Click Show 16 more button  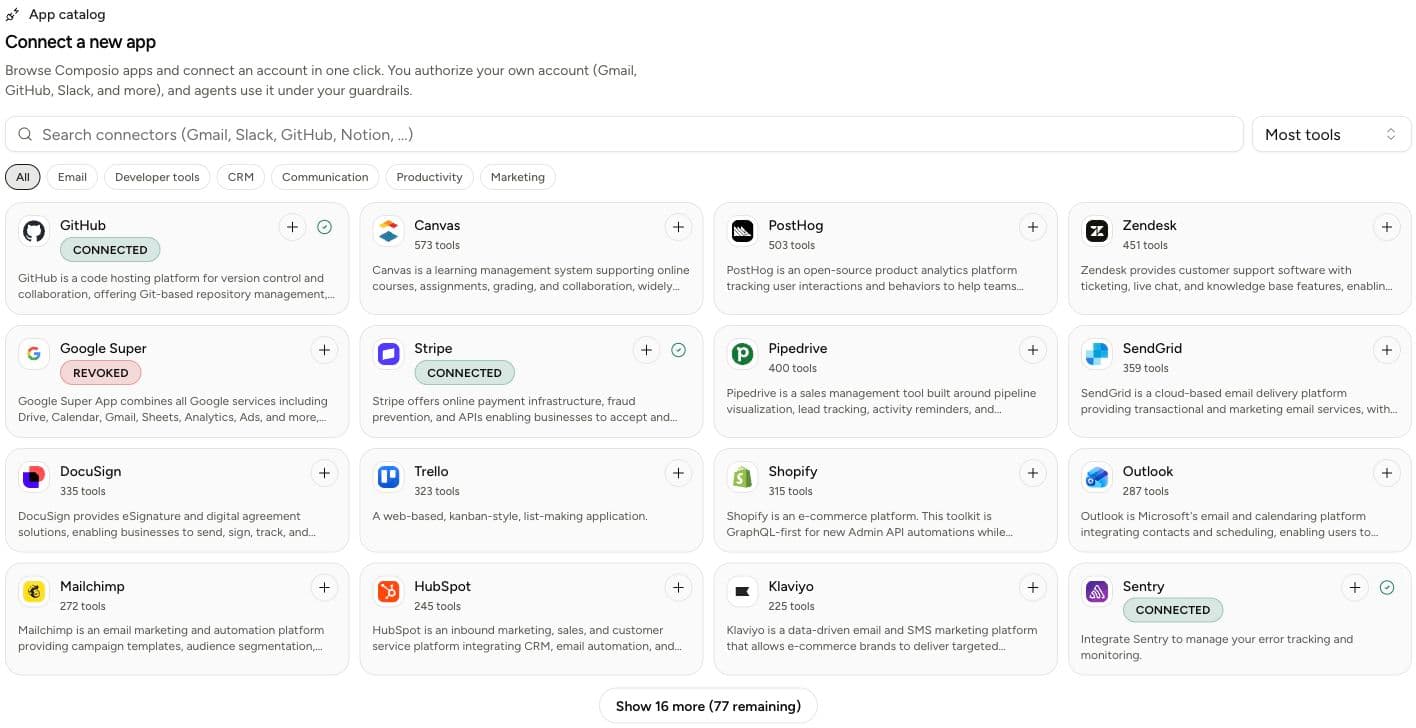708,706
